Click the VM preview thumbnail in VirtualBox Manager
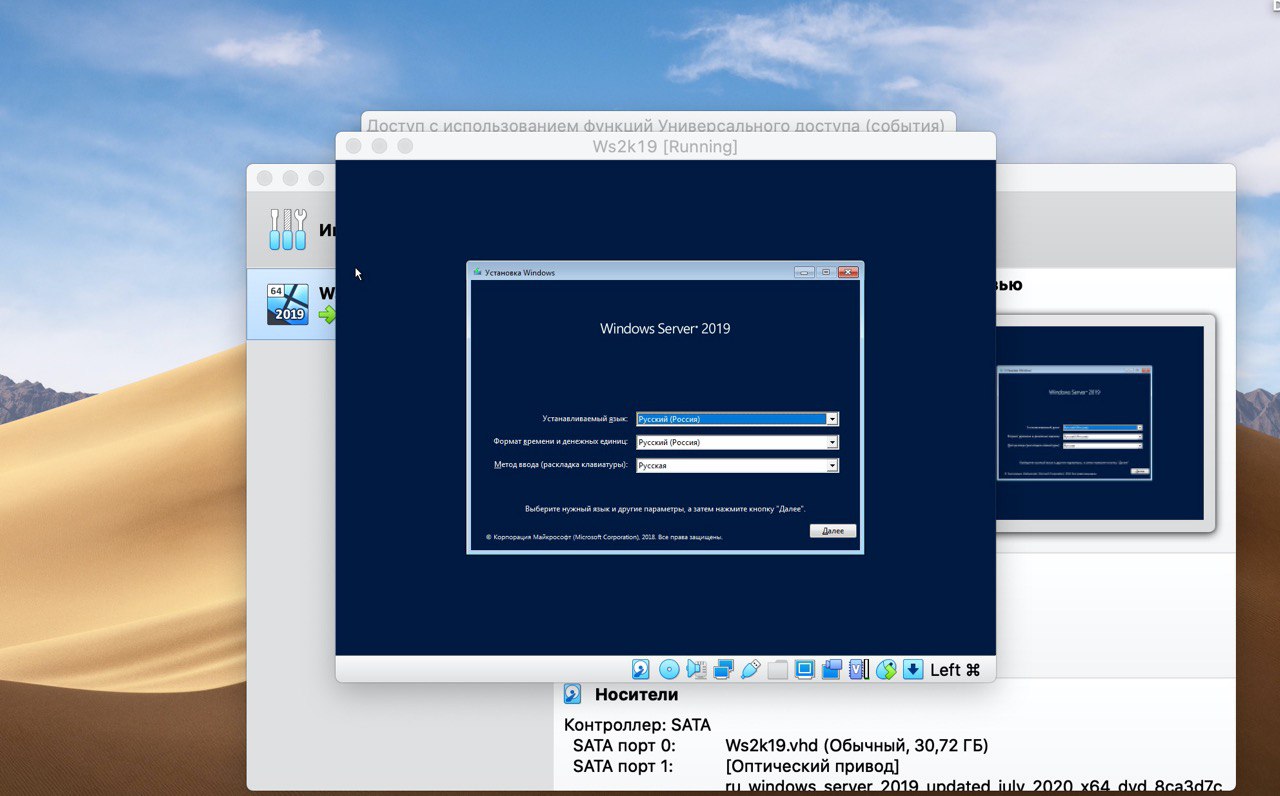Viewport: 1280px width, 796px height. coord(1100,423)
